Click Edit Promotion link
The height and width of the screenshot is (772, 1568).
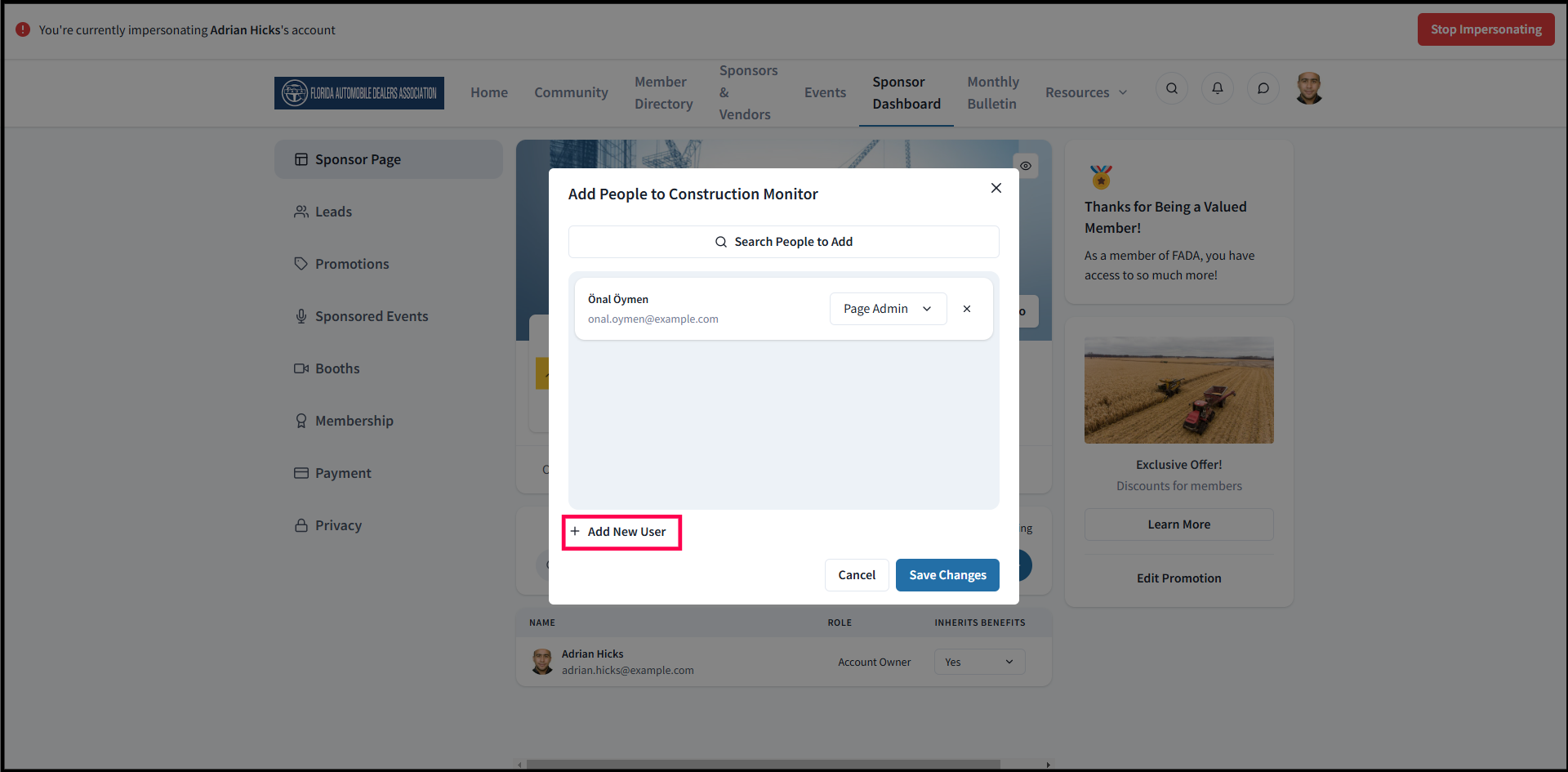tap(1179, 578)
